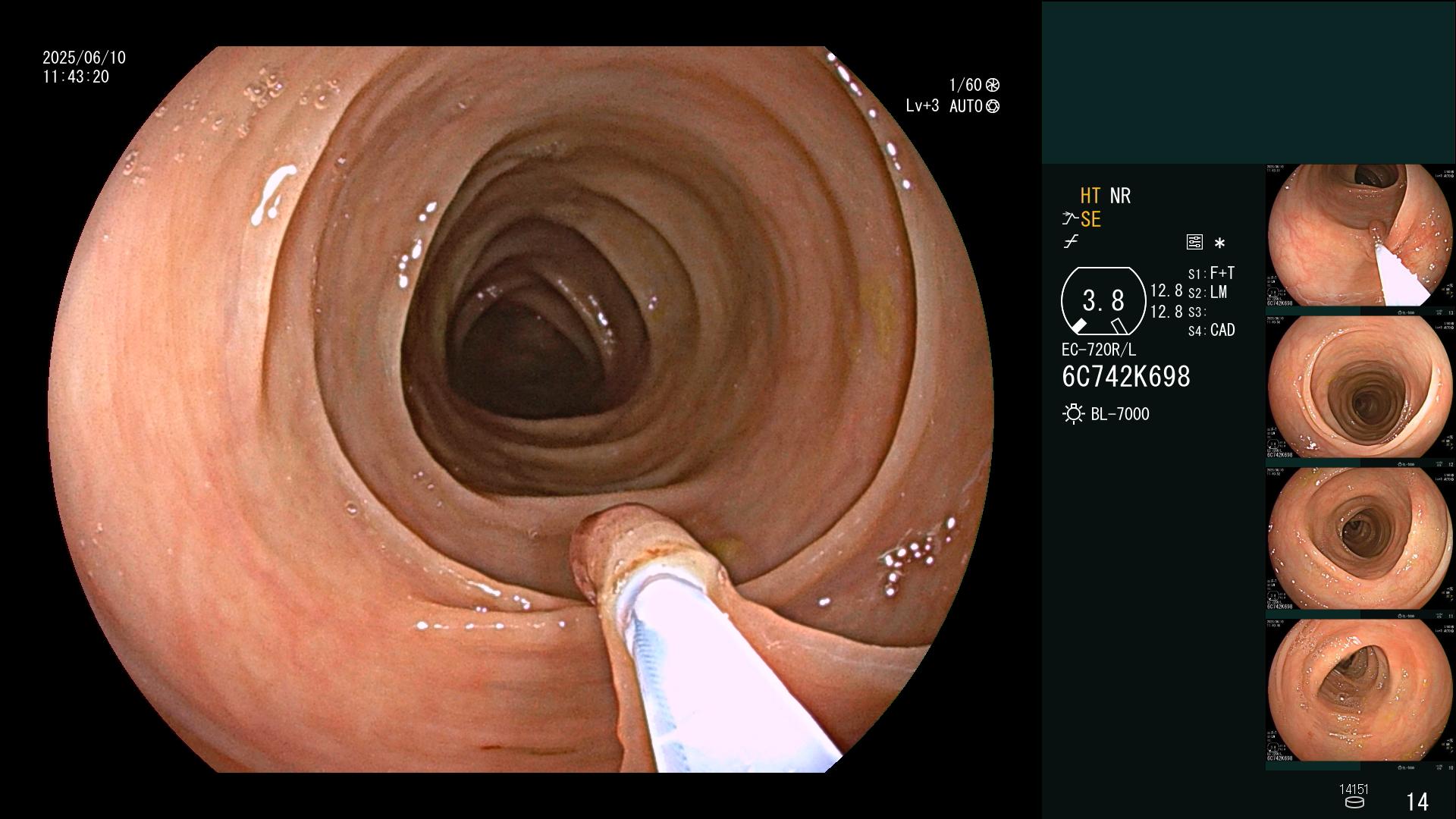Click the light source bulb icon
This screenshot has height=819, width=1456.
1073,414
